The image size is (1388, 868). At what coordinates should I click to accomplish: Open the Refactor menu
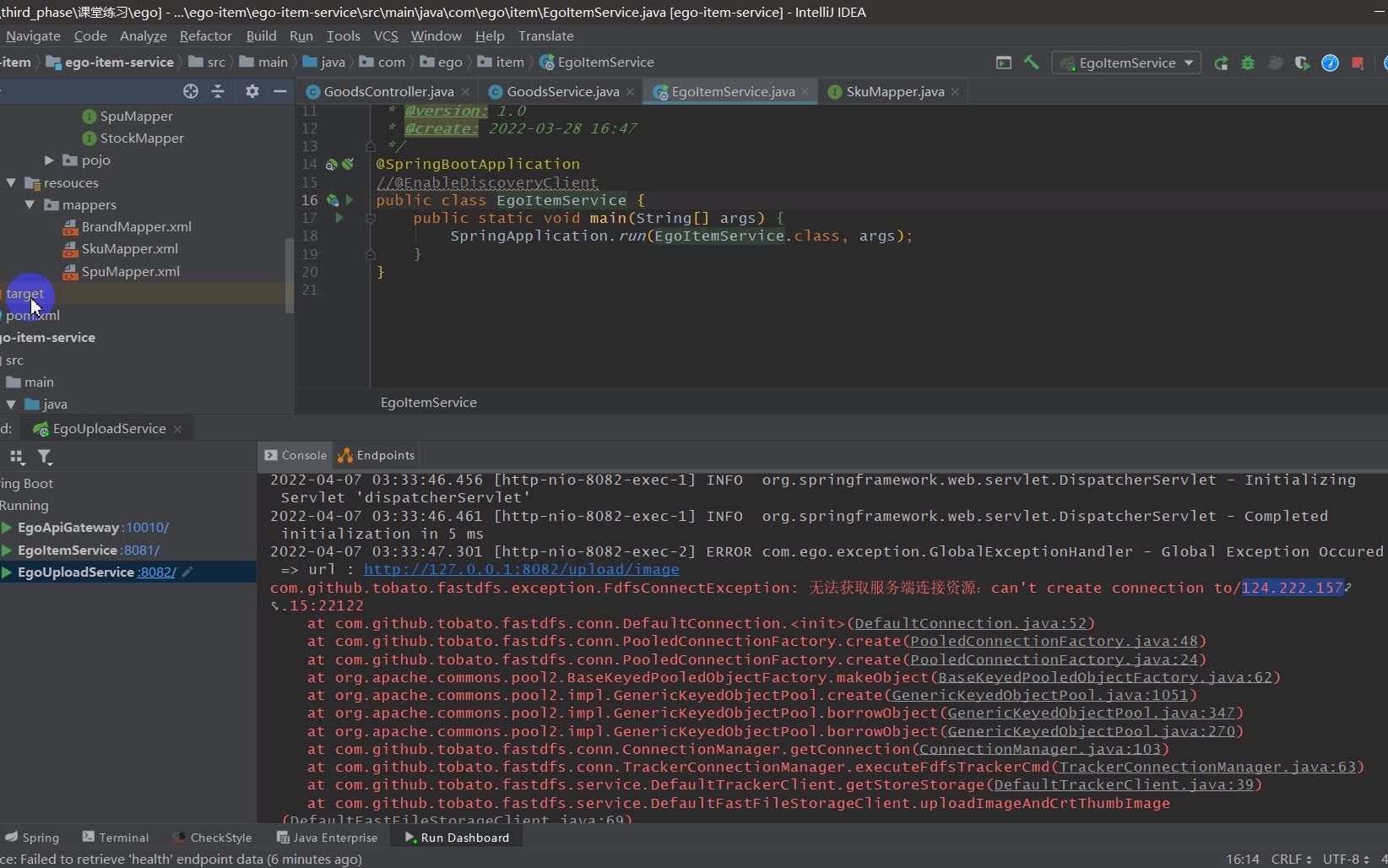click(x=205, y=35)
